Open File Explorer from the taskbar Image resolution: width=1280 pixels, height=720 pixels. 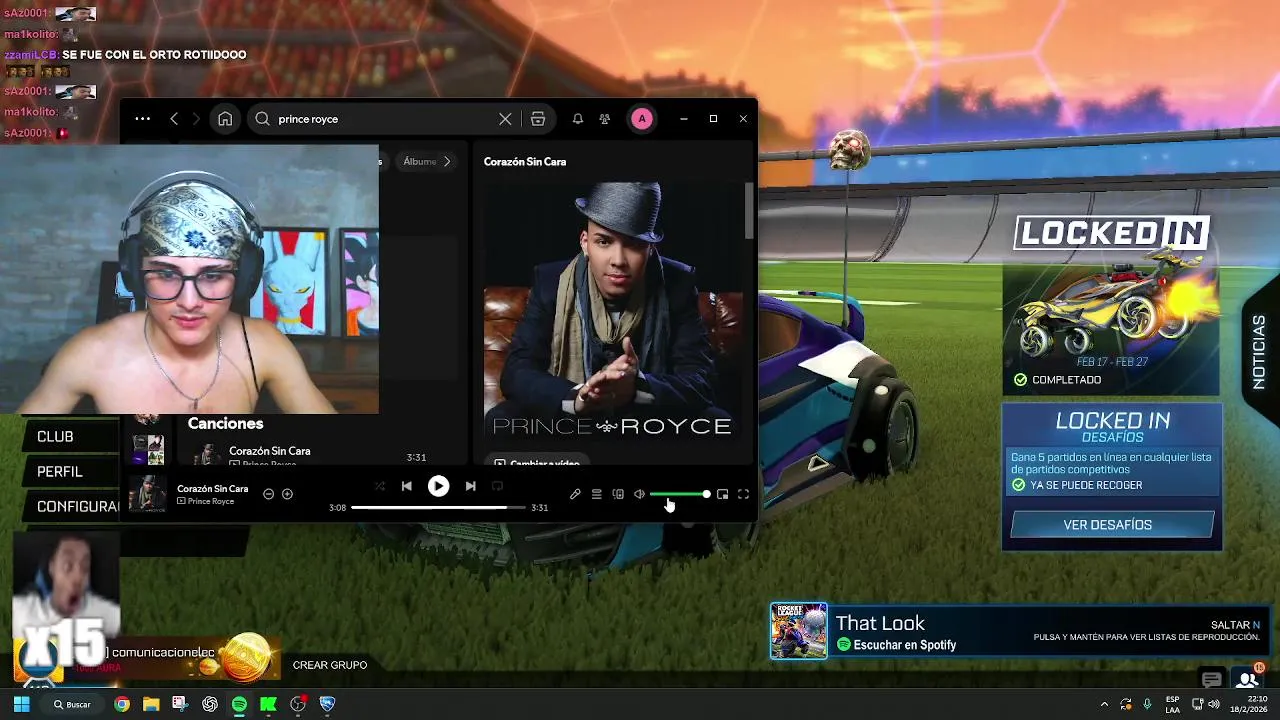pos(151,704)
